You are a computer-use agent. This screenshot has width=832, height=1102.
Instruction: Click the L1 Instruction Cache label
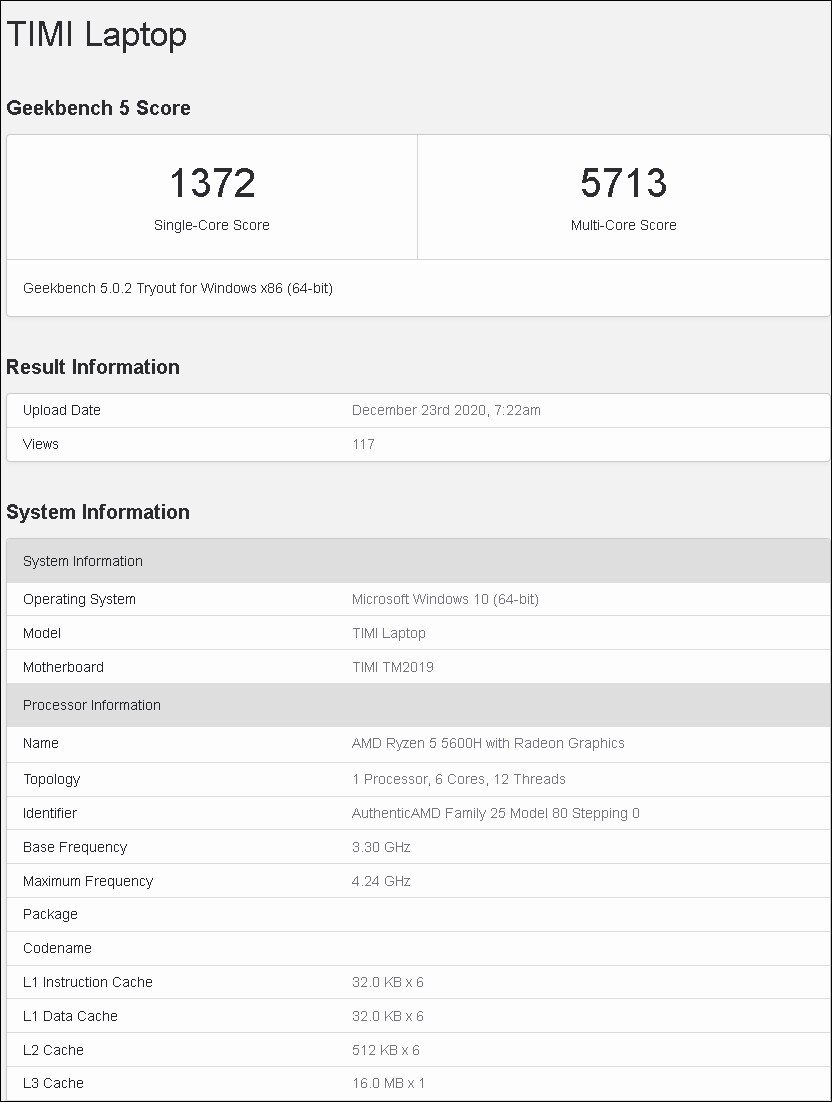[88, 983]
